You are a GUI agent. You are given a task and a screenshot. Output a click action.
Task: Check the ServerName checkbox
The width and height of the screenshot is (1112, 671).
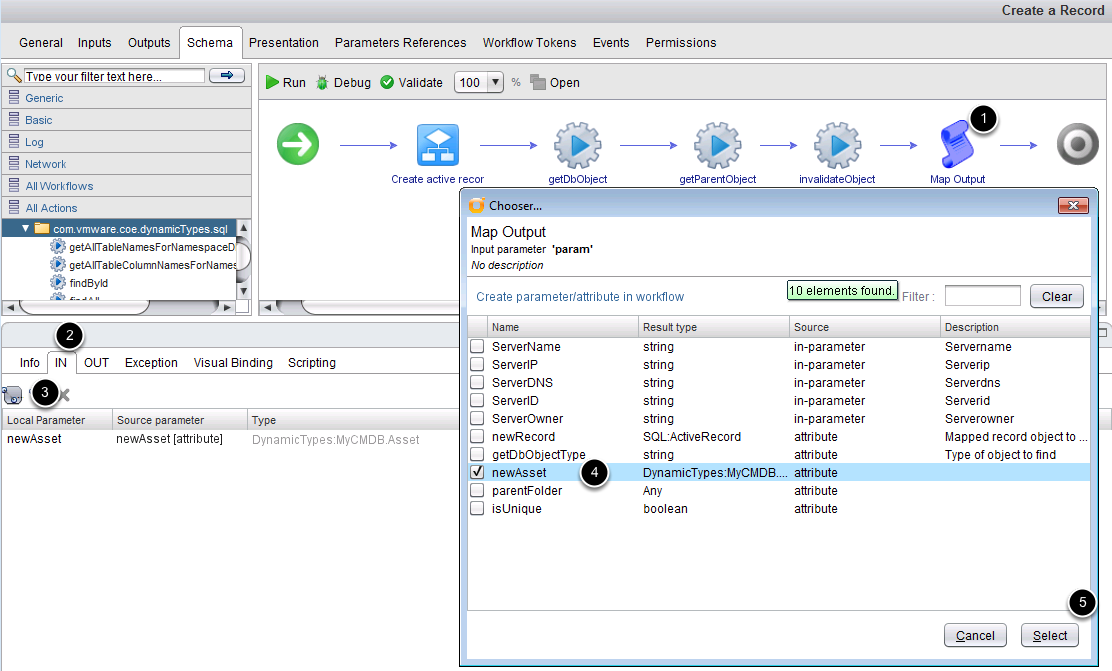click(x=477, y=346)
